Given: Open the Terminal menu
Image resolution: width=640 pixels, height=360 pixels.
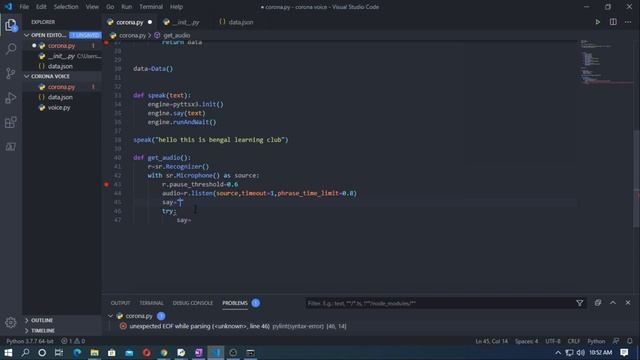Looking at the screenshot, I should point(151,7).
